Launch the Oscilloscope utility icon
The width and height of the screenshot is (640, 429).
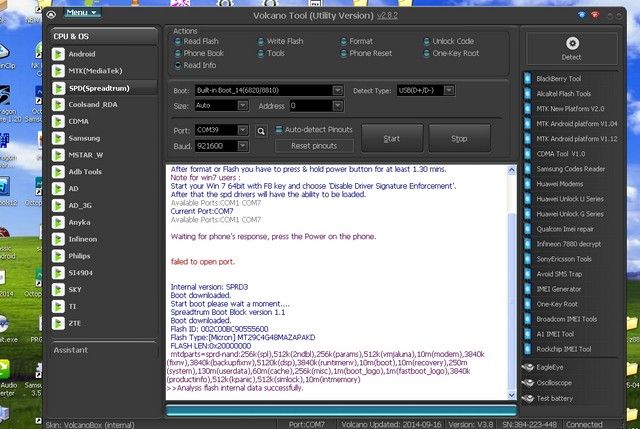[528, 383]
